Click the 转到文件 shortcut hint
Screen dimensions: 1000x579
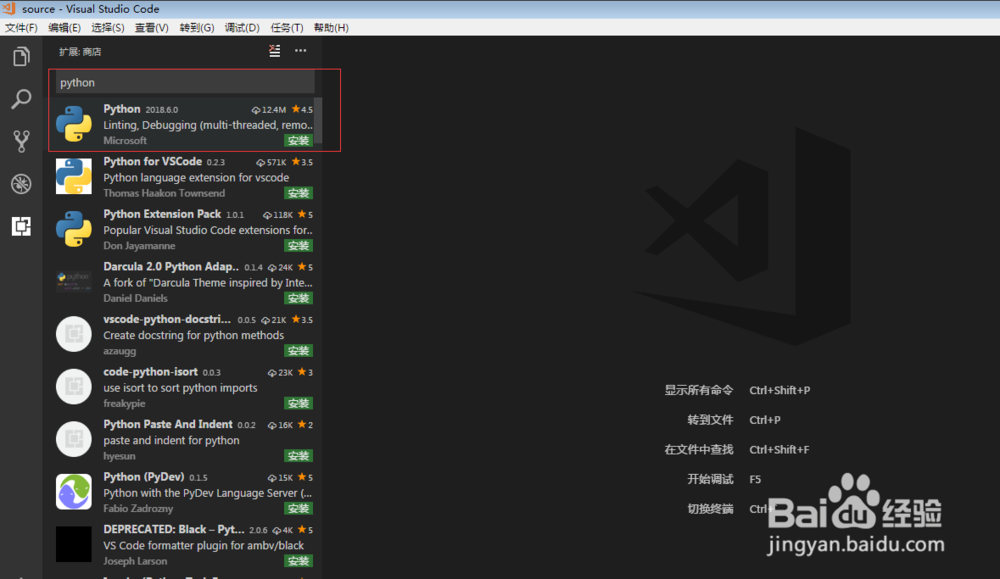click(x=710, y=420)
